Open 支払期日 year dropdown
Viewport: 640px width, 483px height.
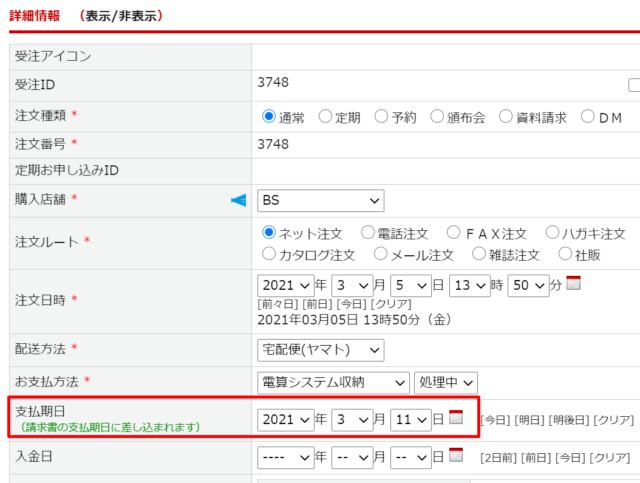click(286, 420)
